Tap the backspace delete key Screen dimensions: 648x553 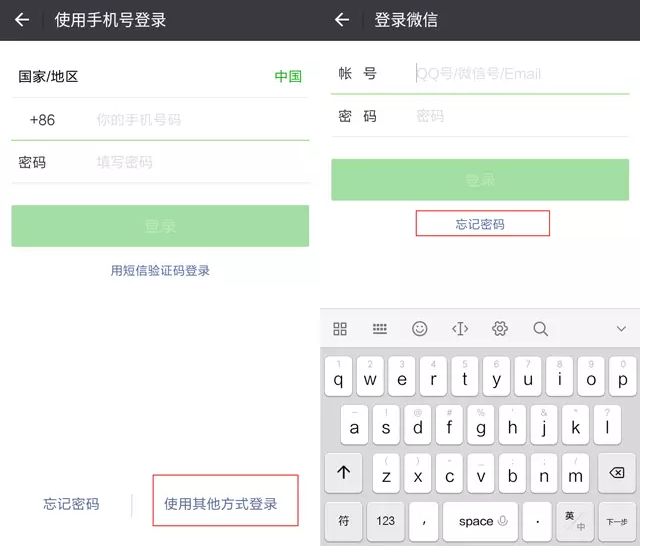[x=617, y=473]
